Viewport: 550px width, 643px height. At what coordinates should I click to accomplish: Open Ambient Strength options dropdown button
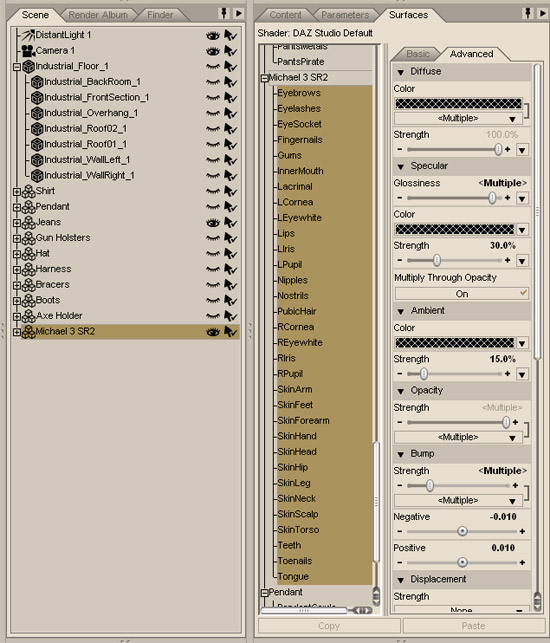point(522,374)
